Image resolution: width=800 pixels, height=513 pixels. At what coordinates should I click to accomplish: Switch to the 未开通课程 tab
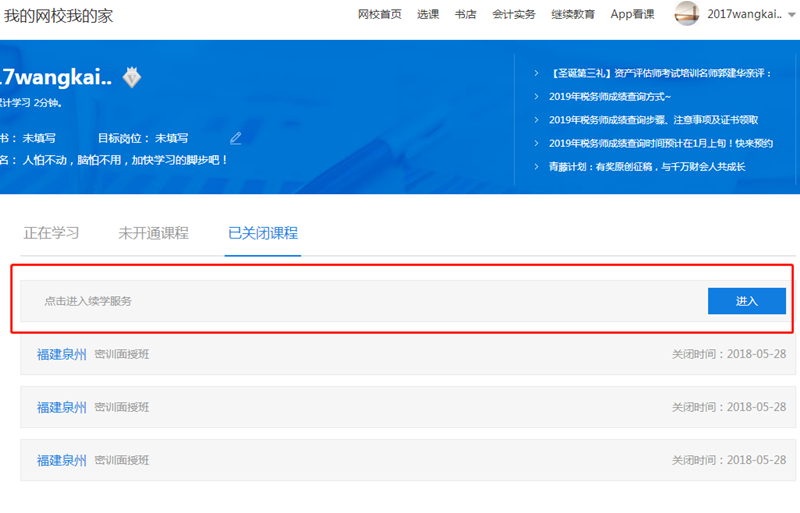153,233
